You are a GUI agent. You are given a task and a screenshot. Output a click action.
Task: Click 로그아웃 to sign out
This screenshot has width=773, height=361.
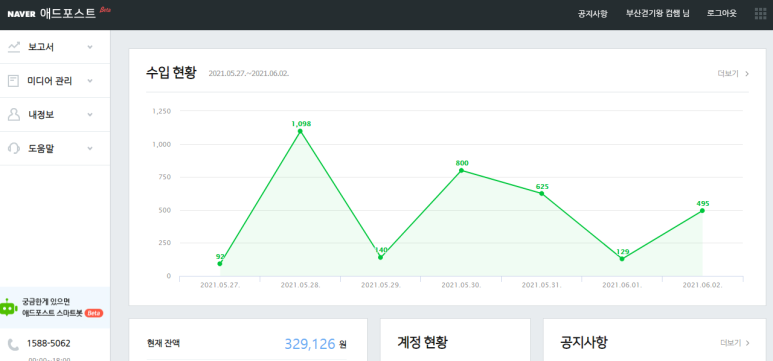pyautogui.click(x=722, y=14)
